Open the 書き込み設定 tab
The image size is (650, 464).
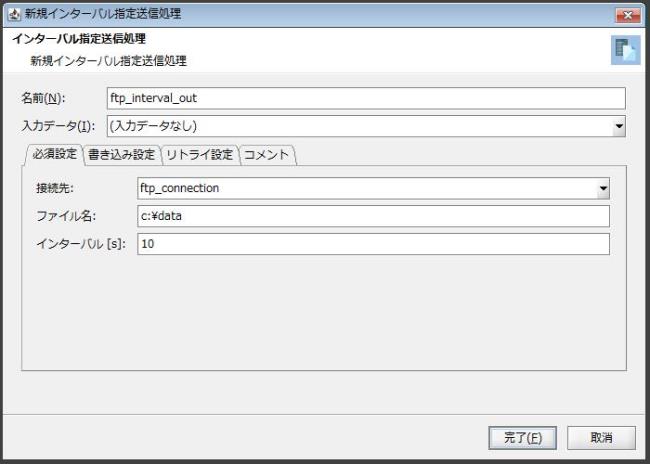[x=122, y=154]
